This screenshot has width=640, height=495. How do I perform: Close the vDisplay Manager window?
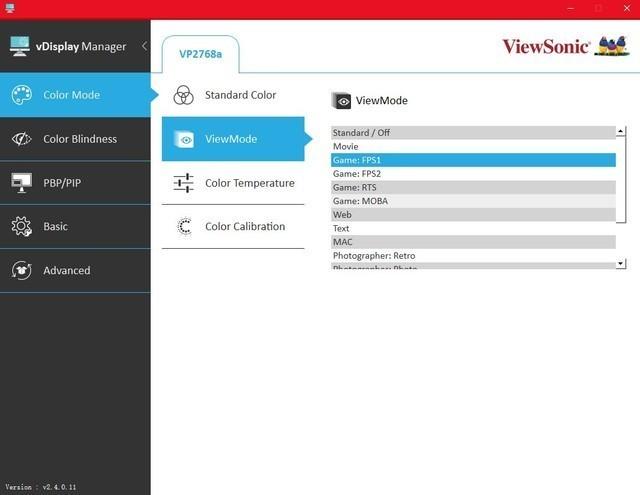click(627, 8)
